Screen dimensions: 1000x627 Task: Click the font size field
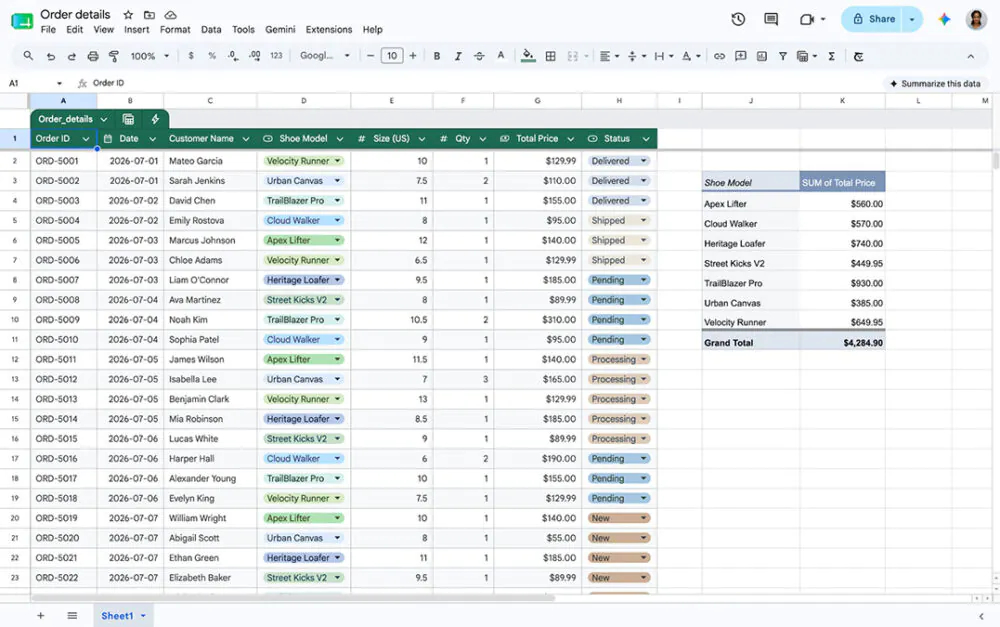pos(392,56)
